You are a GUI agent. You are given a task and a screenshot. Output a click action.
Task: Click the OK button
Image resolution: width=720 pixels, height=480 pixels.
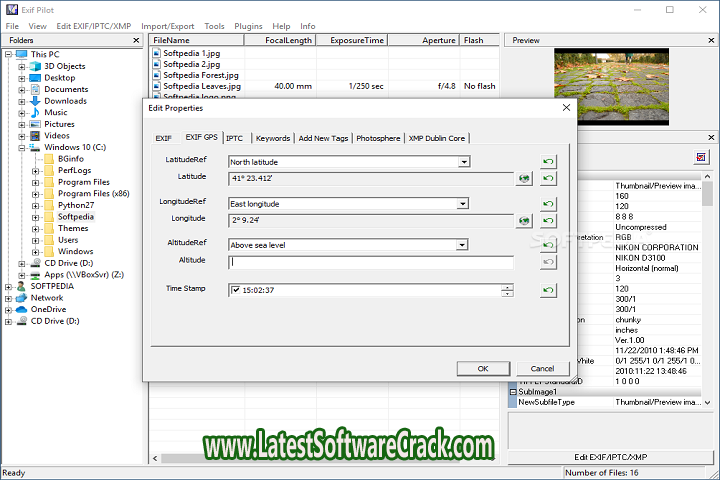(x=483, y=368)
